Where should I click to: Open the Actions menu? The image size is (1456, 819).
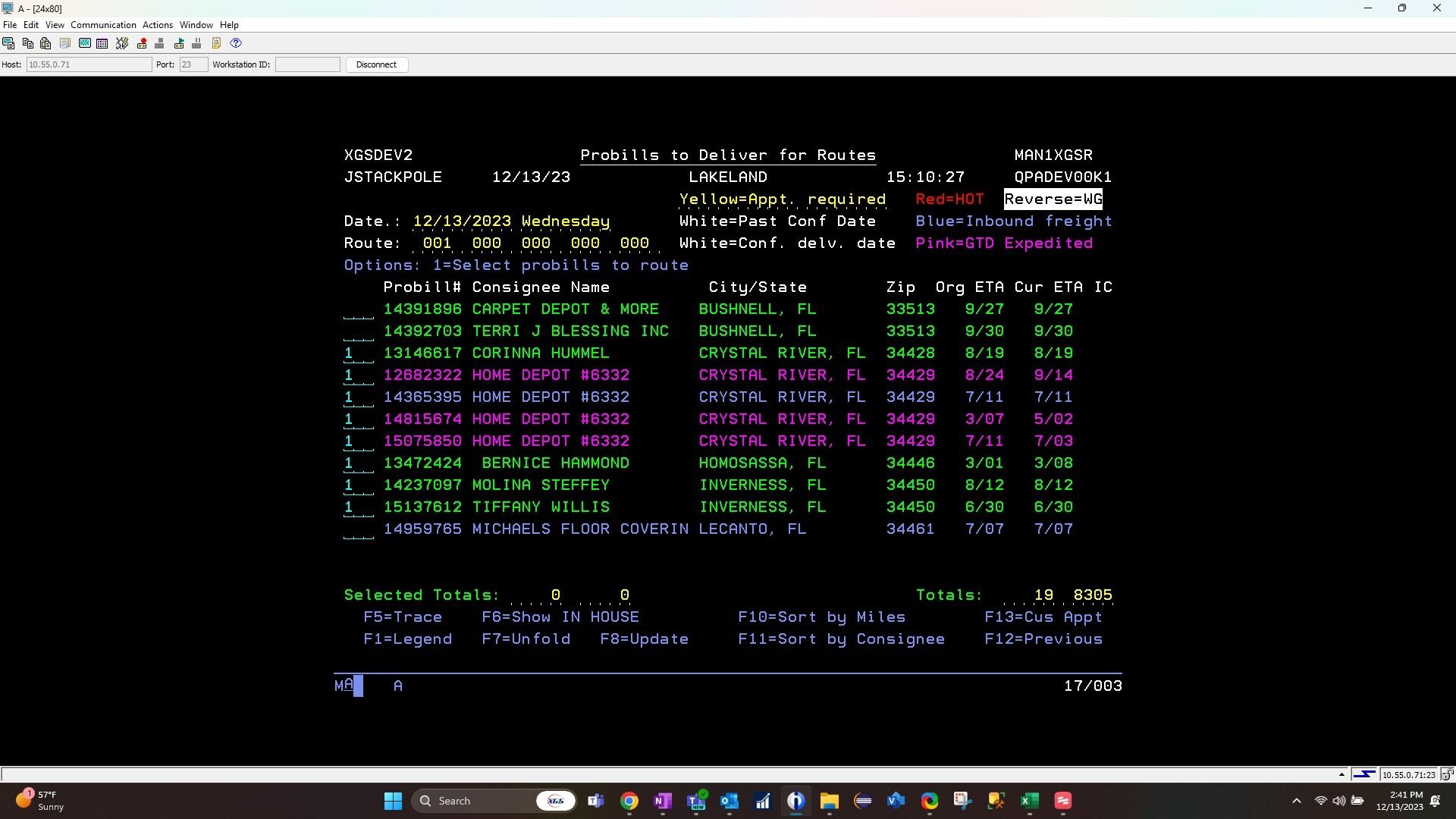click(x=157, y=25)
